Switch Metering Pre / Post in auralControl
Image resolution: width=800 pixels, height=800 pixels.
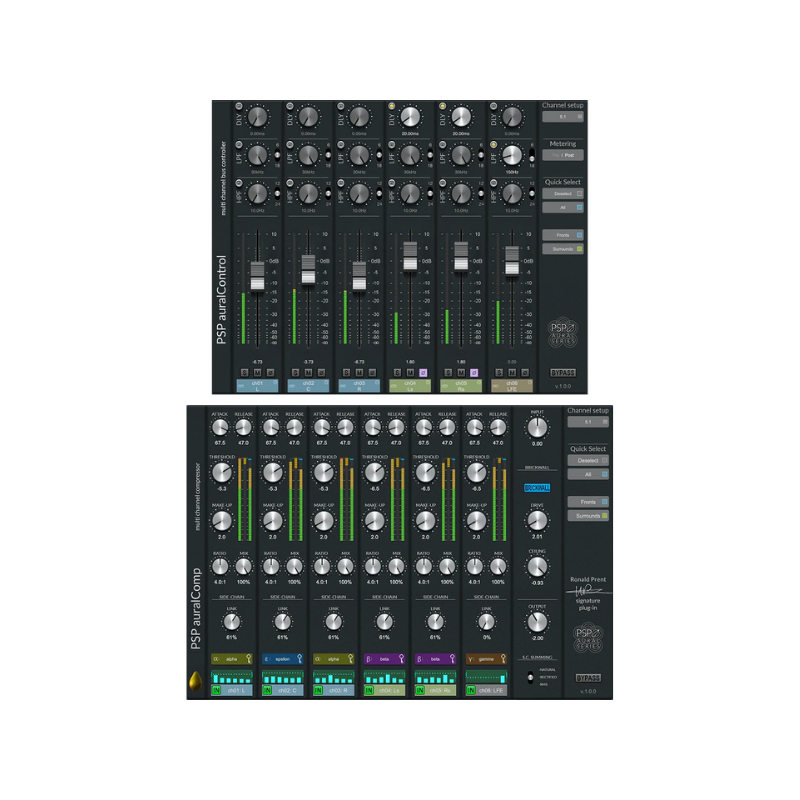(562, 155)
